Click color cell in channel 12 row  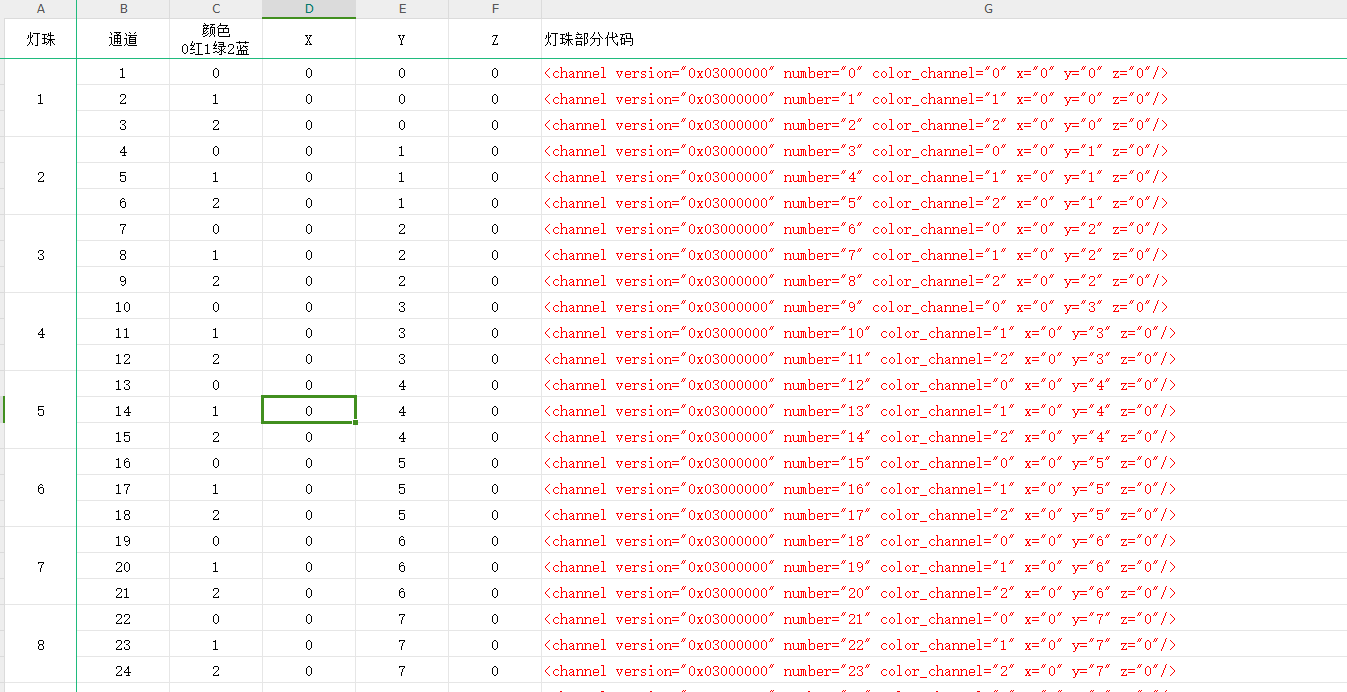(216, 359)
